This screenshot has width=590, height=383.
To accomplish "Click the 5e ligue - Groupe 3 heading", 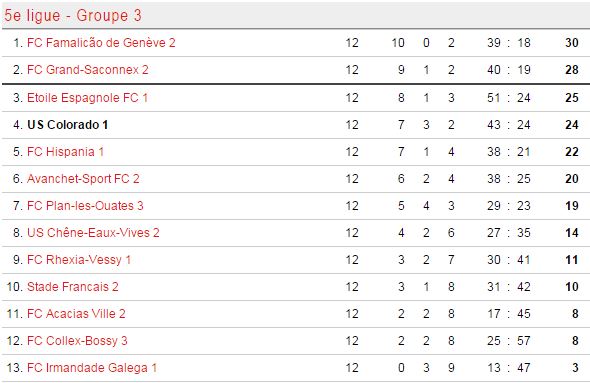I will tap(73, 16).
